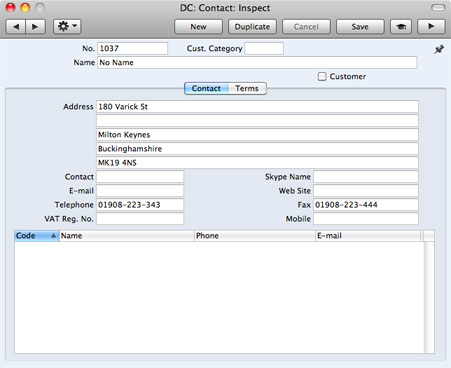Click the Cancel button

pos(306,27)
